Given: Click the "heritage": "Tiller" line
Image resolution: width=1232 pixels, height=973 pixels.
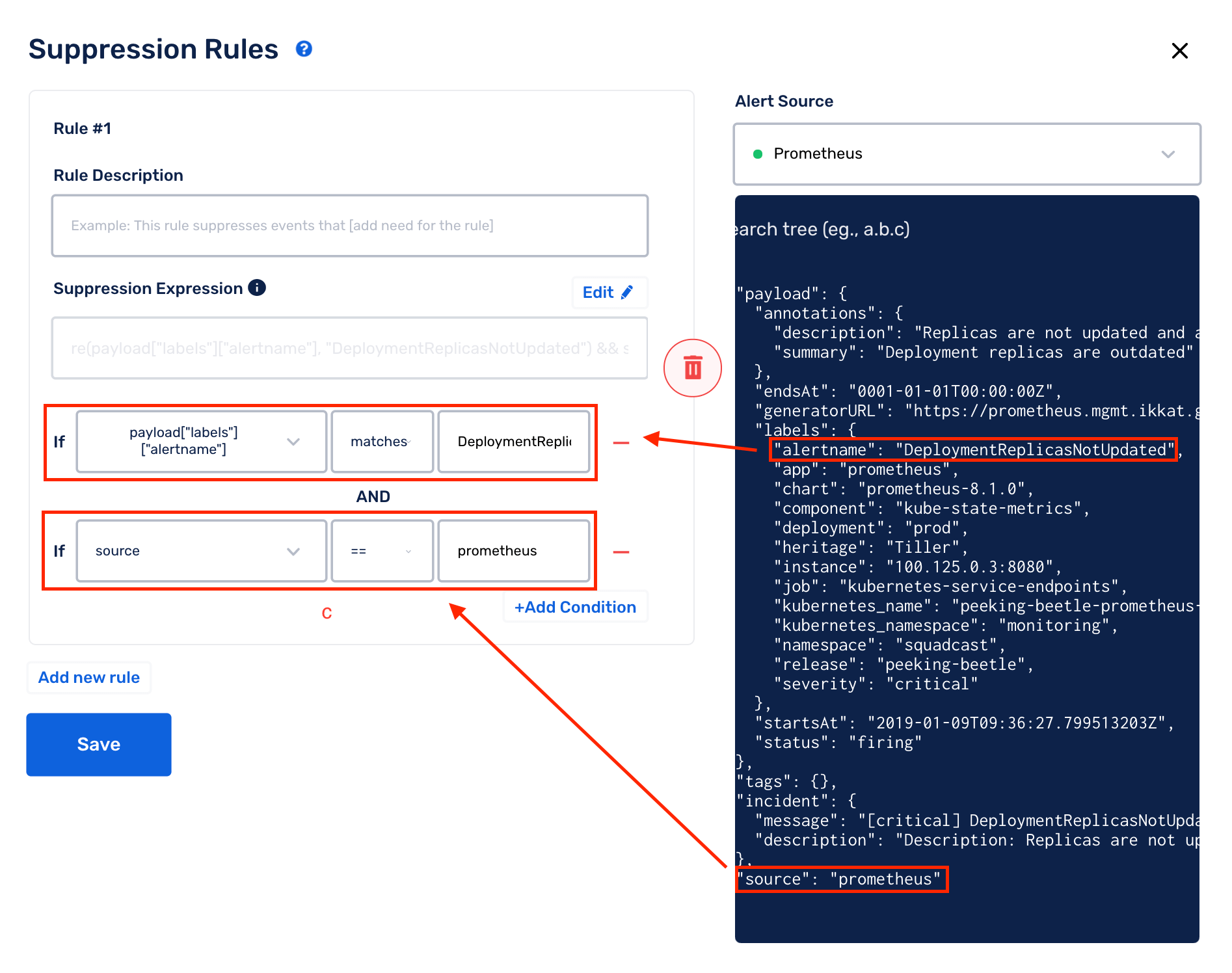Looking at the screenshot, I should (871, 548).
